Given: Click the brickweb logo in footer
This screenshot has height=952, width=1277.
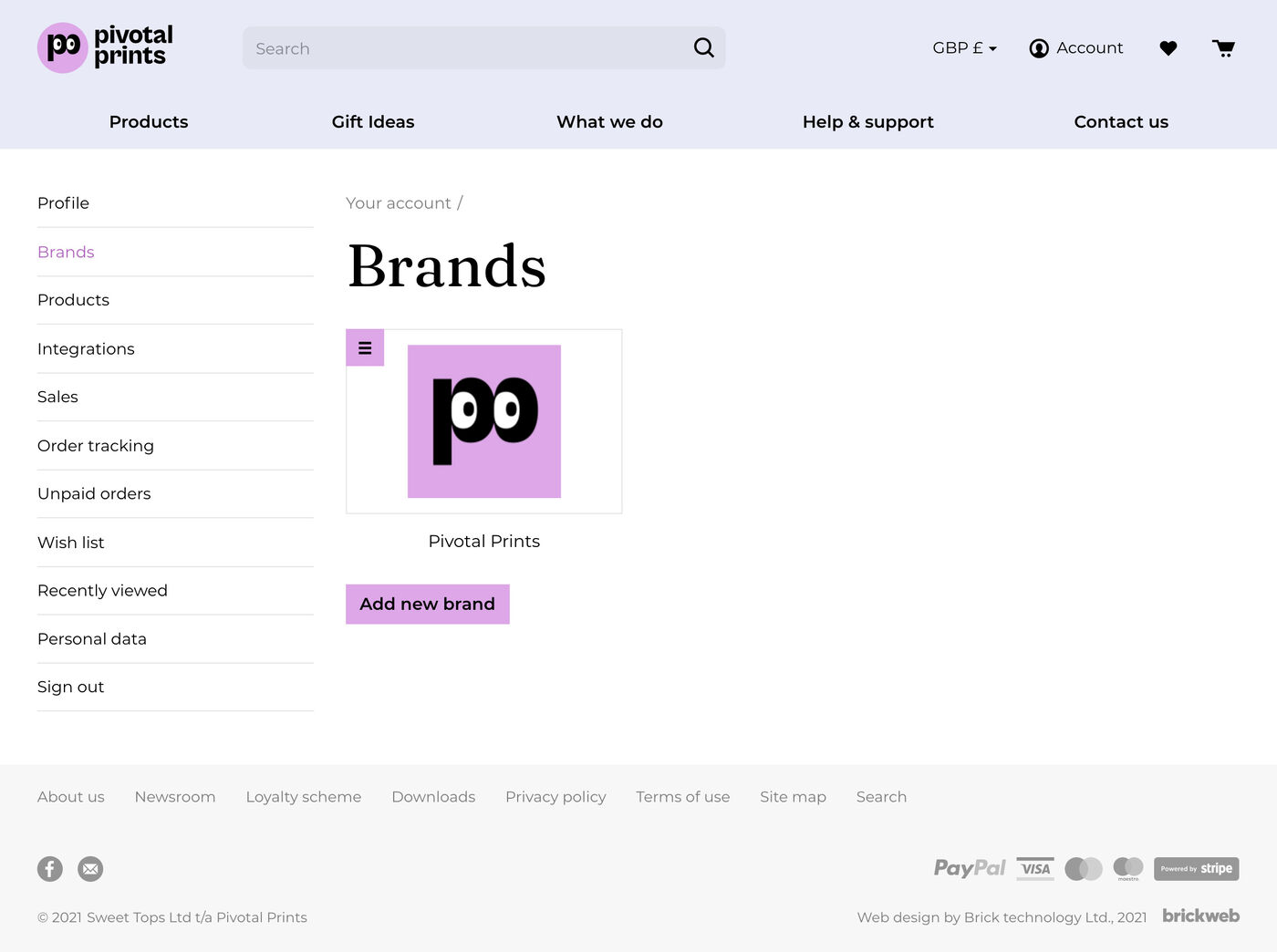Looking at the screenshot, I should [1200, 916].
